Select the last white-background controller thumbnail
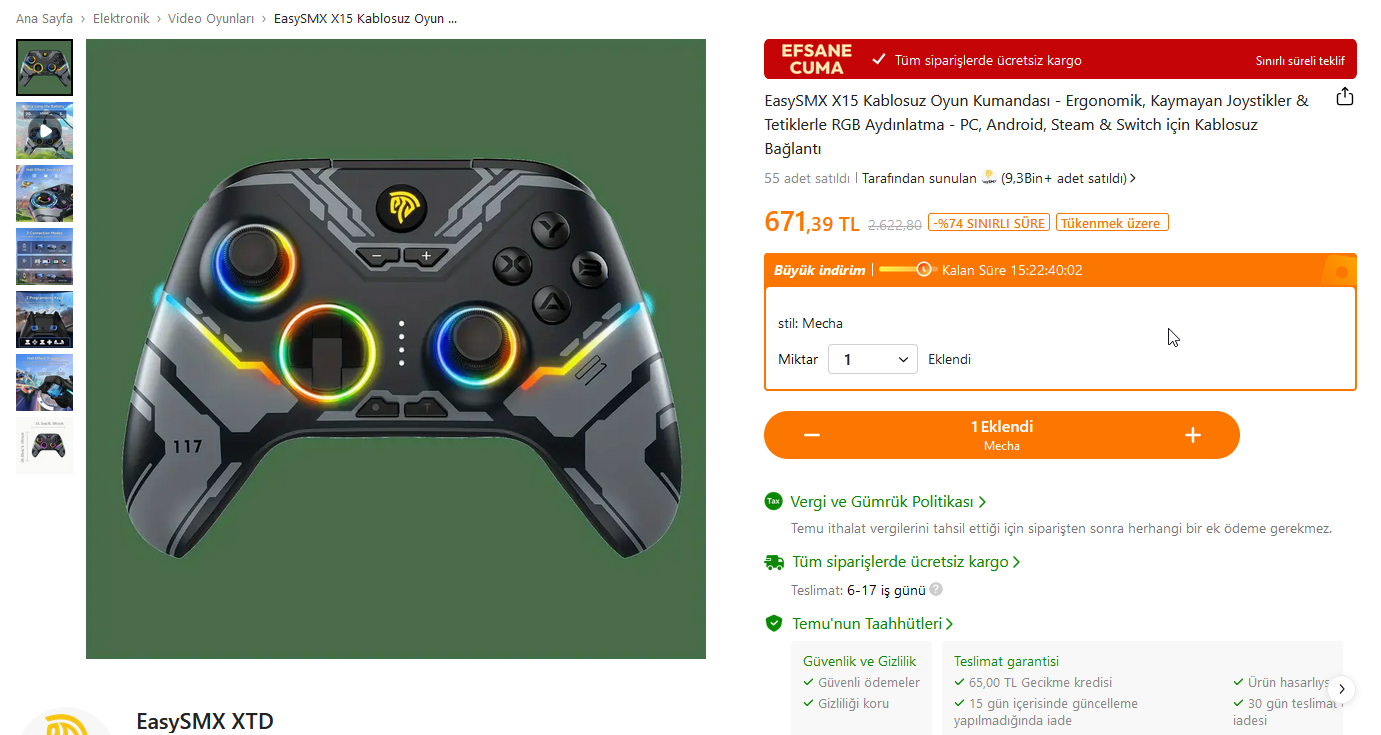 coord(44,445)
